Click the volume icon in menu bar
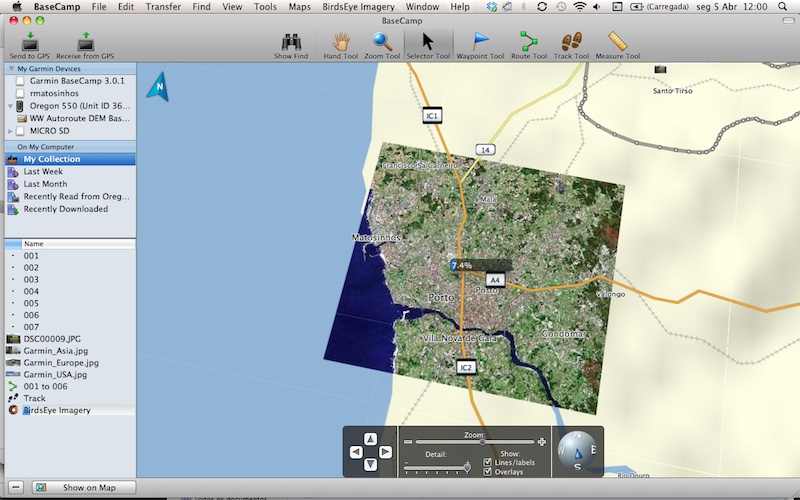This screenshot has width=800, height=500. point(597,7)
